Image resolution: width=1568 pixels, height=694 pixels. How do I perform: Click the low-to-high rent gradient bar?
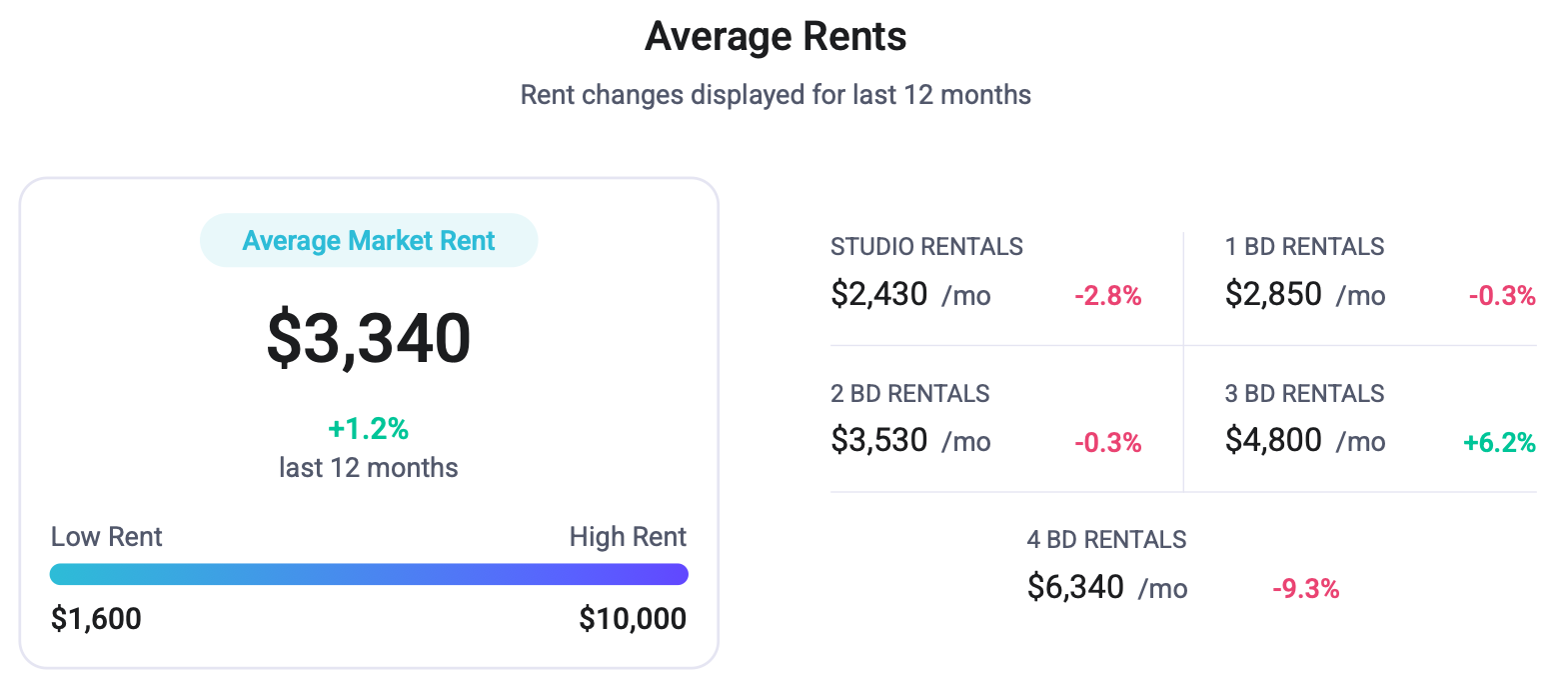pyautogui.click(x=369, y=574)
